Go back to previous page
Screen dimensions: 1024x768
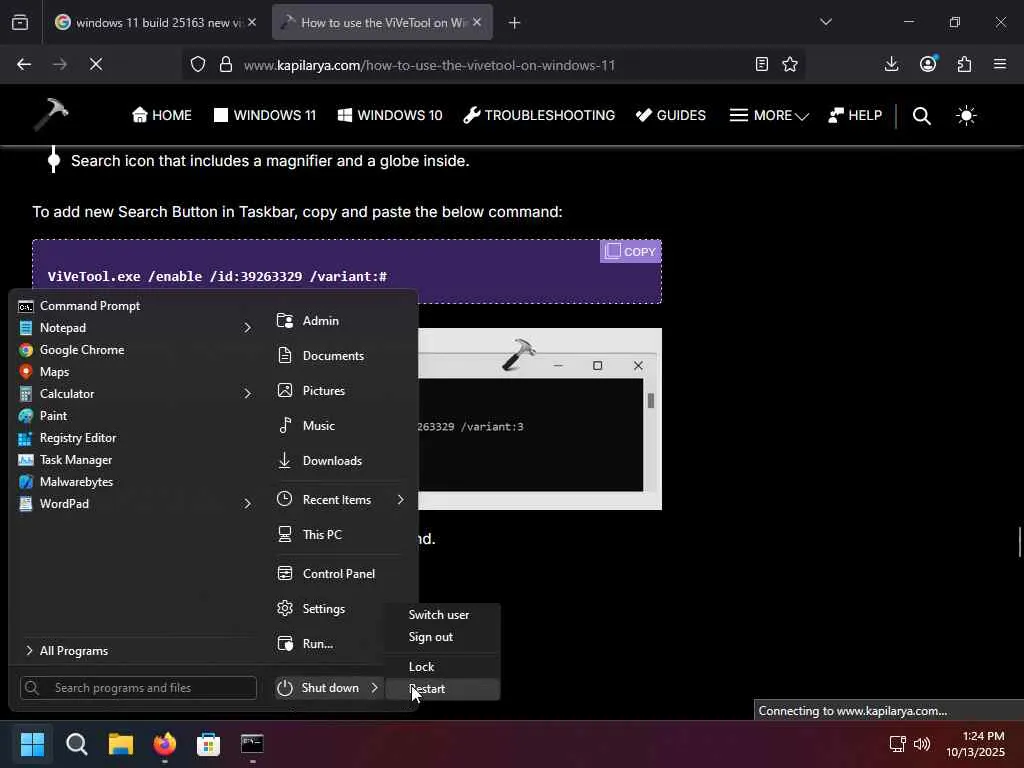click(24, 64)
